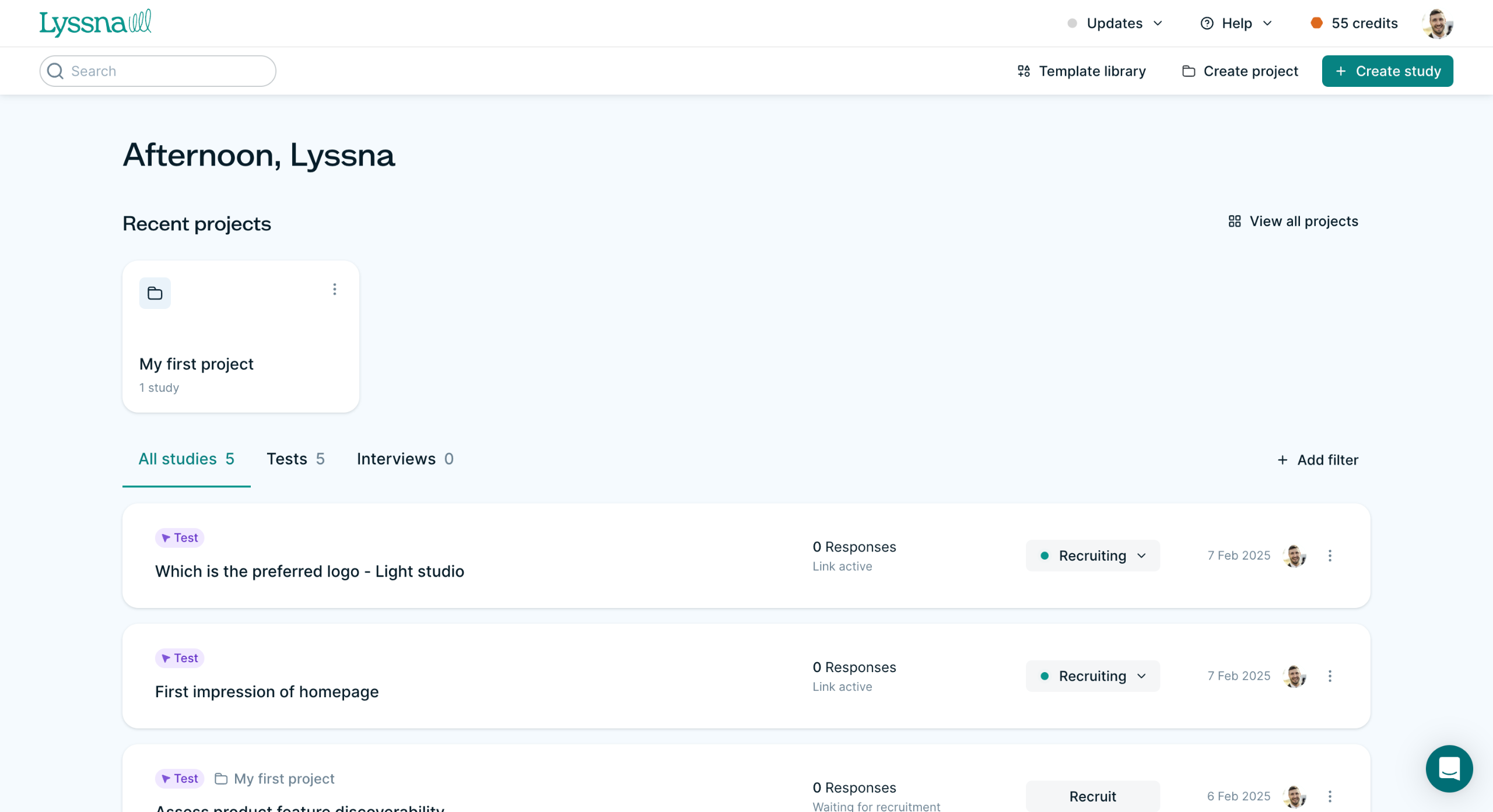Open Recruiting dropdown for First impression study

point(1092,676)
